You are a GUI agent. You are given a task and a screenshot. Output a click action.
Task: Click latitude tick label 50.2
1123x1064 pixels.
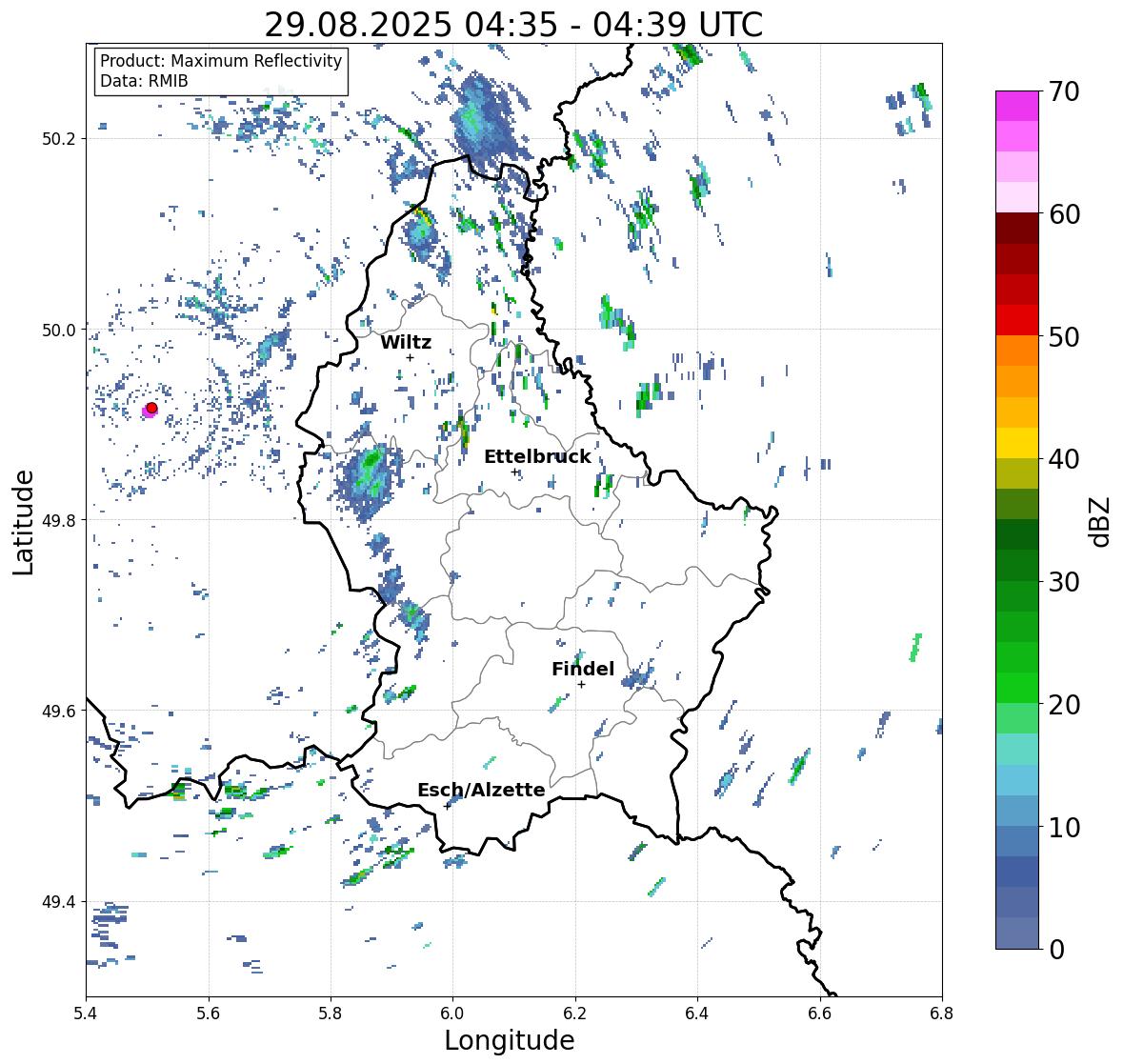tap(59, 139)
